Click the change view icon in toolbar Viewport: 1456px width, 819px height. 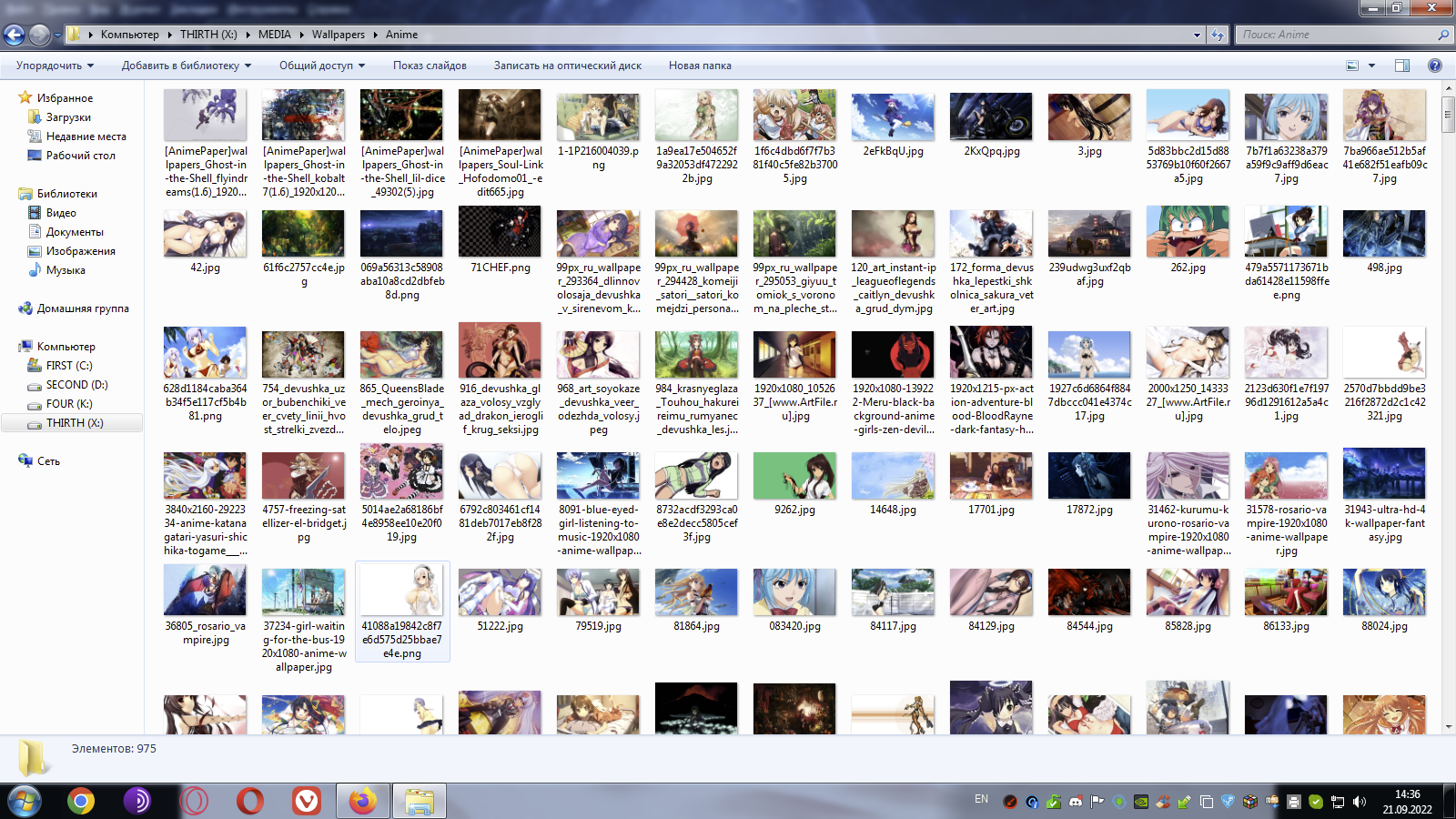(1352, 66)
